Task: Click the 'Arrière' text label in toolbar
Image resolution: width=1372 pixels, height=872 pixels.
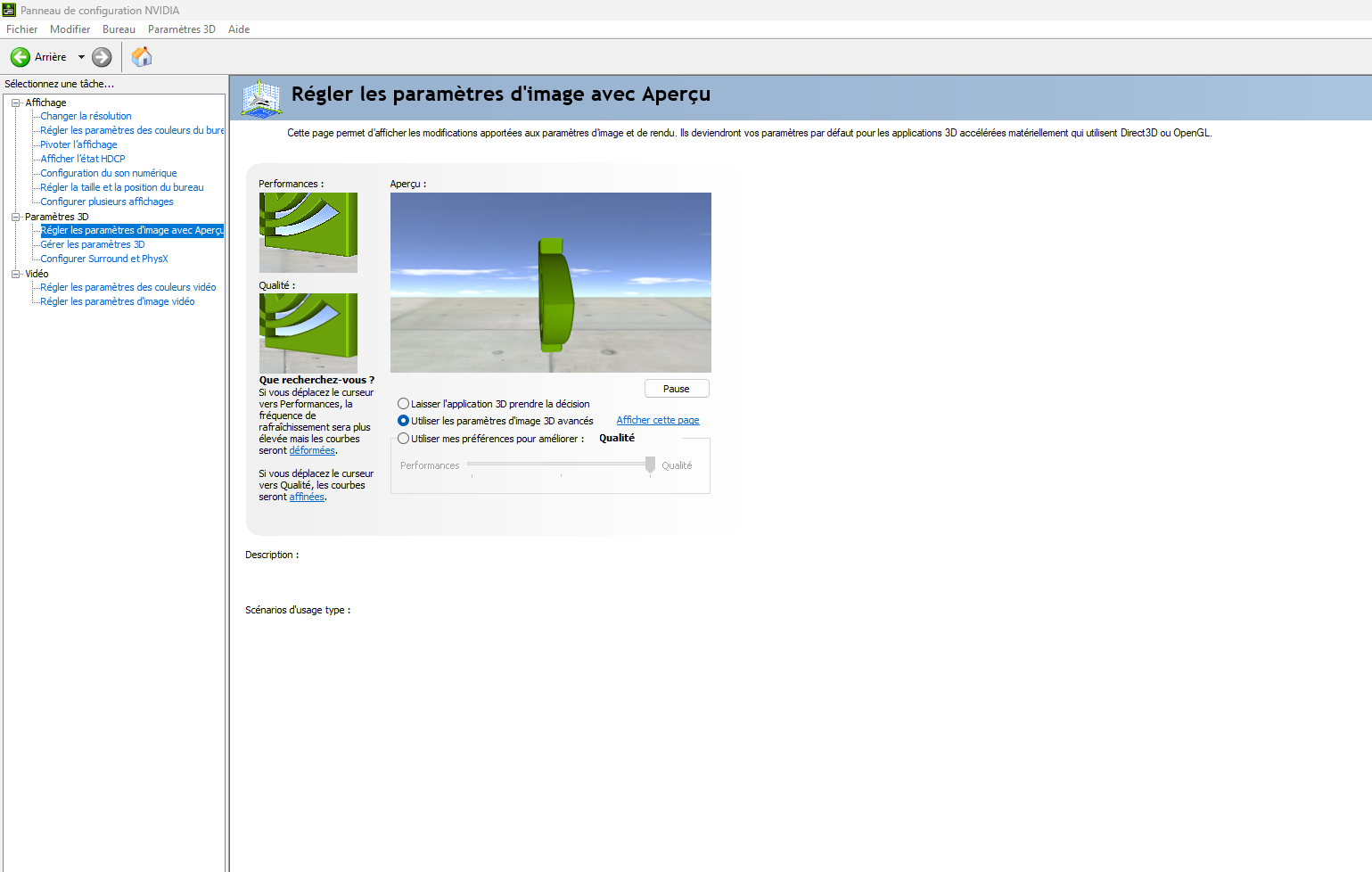Action: [51, 57]
